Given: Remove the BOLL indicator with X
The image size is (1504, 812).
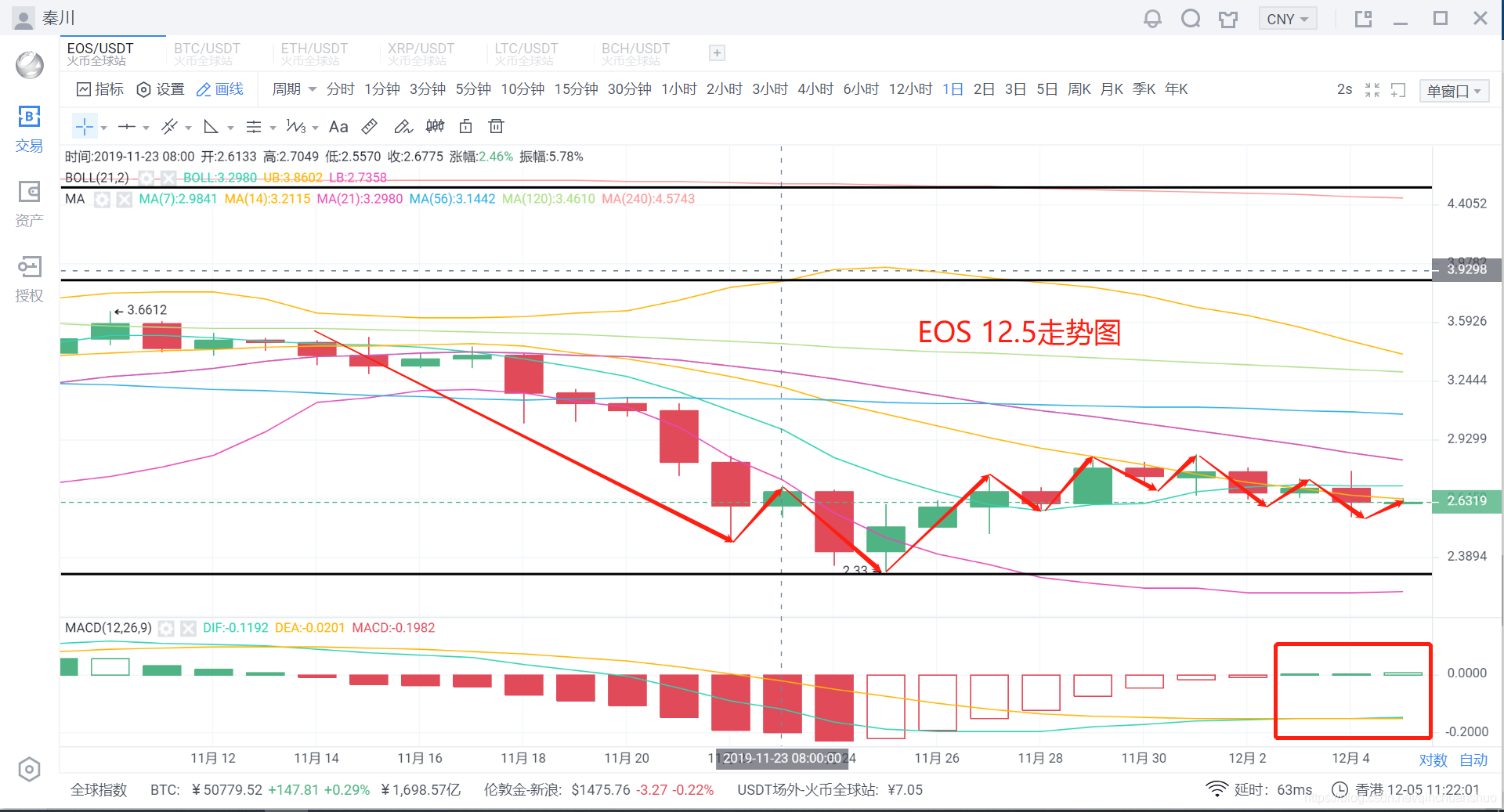Looking at the screenshot, I should click(168, 178).
